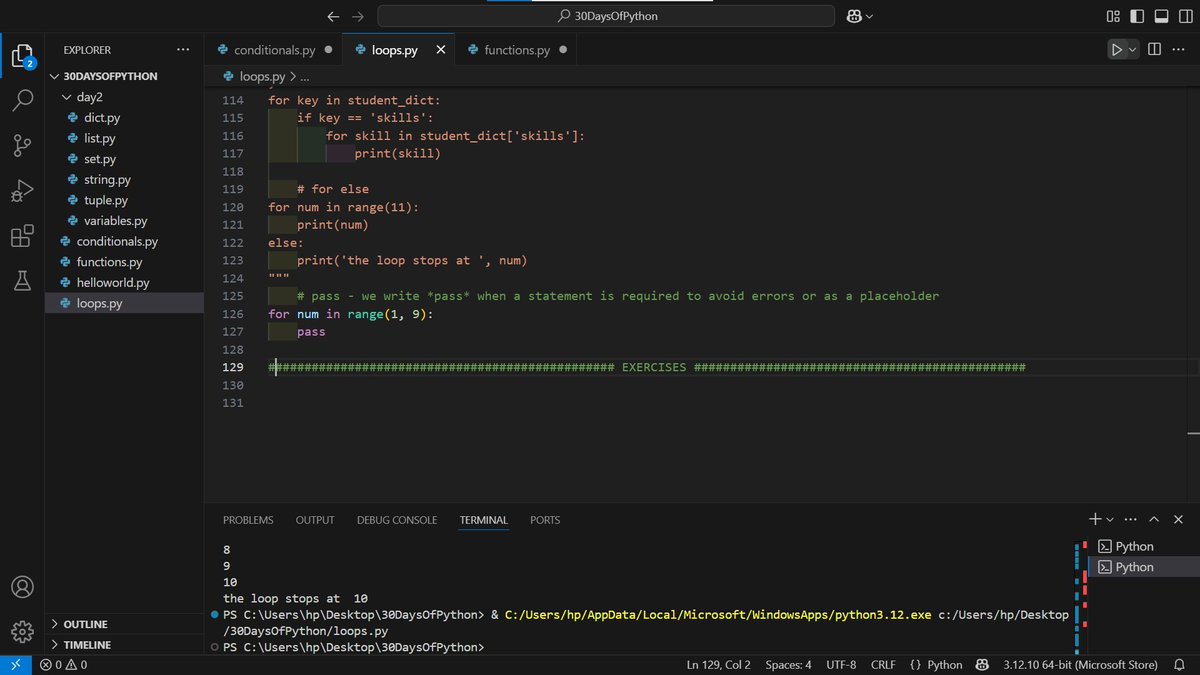The width and height of the screenshot is (1200, 675).
Task: Open the Search view in activity bar
Action: click(x=22, y=101)
